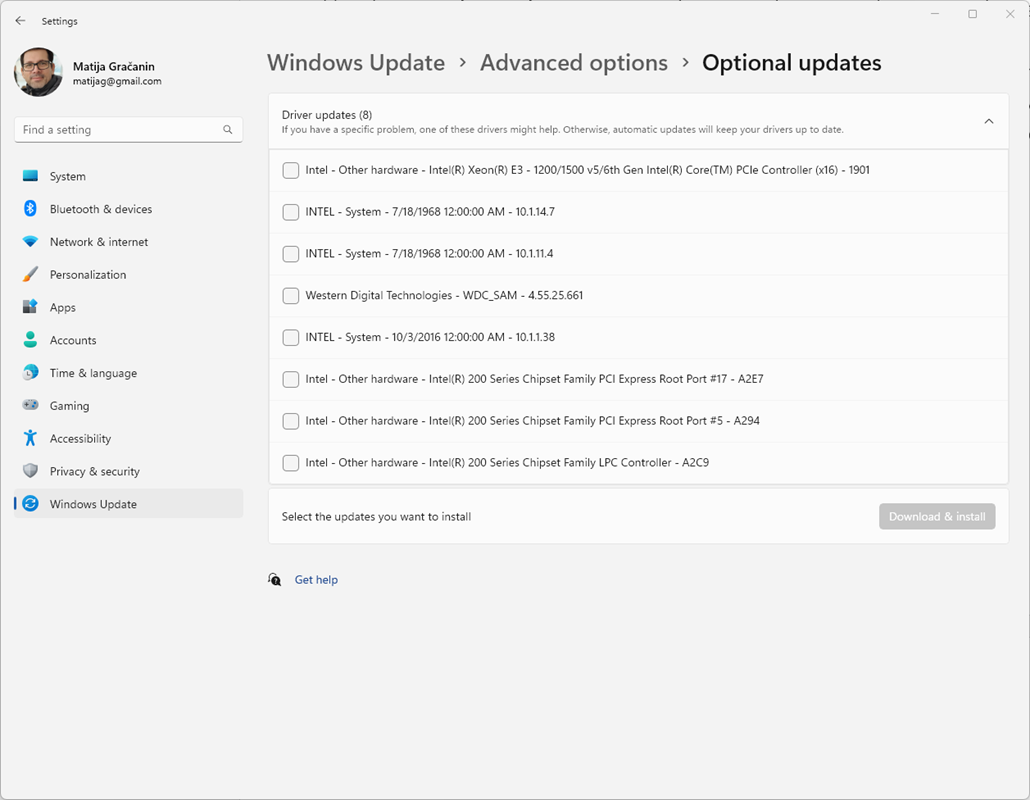Screen dimensions: 1030x800
Task: Select Personalization in the sidebar
Action: (x=128, y=275)
